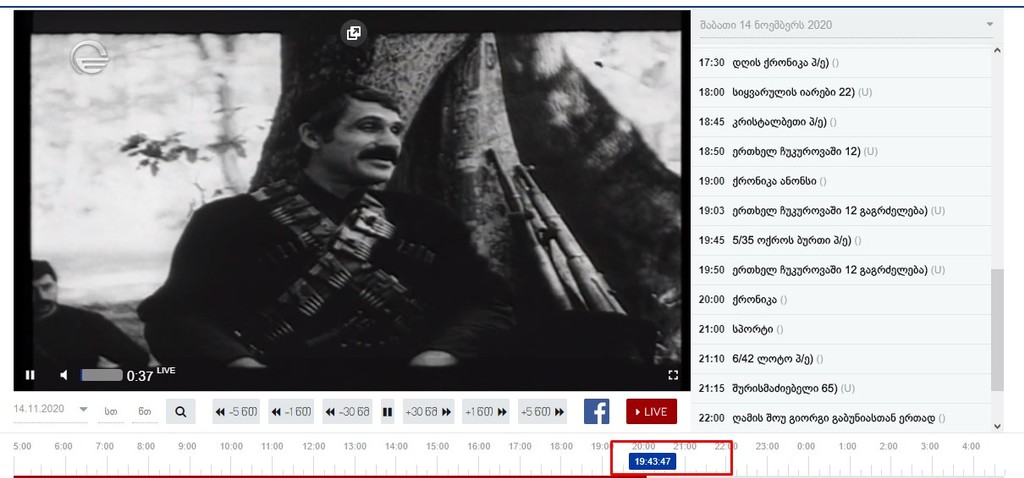The width and height of the screenshot is (1024, 478).
Task: Select the 17:30 დღის ქრონიკა program
Action: [x=841, y=63]
